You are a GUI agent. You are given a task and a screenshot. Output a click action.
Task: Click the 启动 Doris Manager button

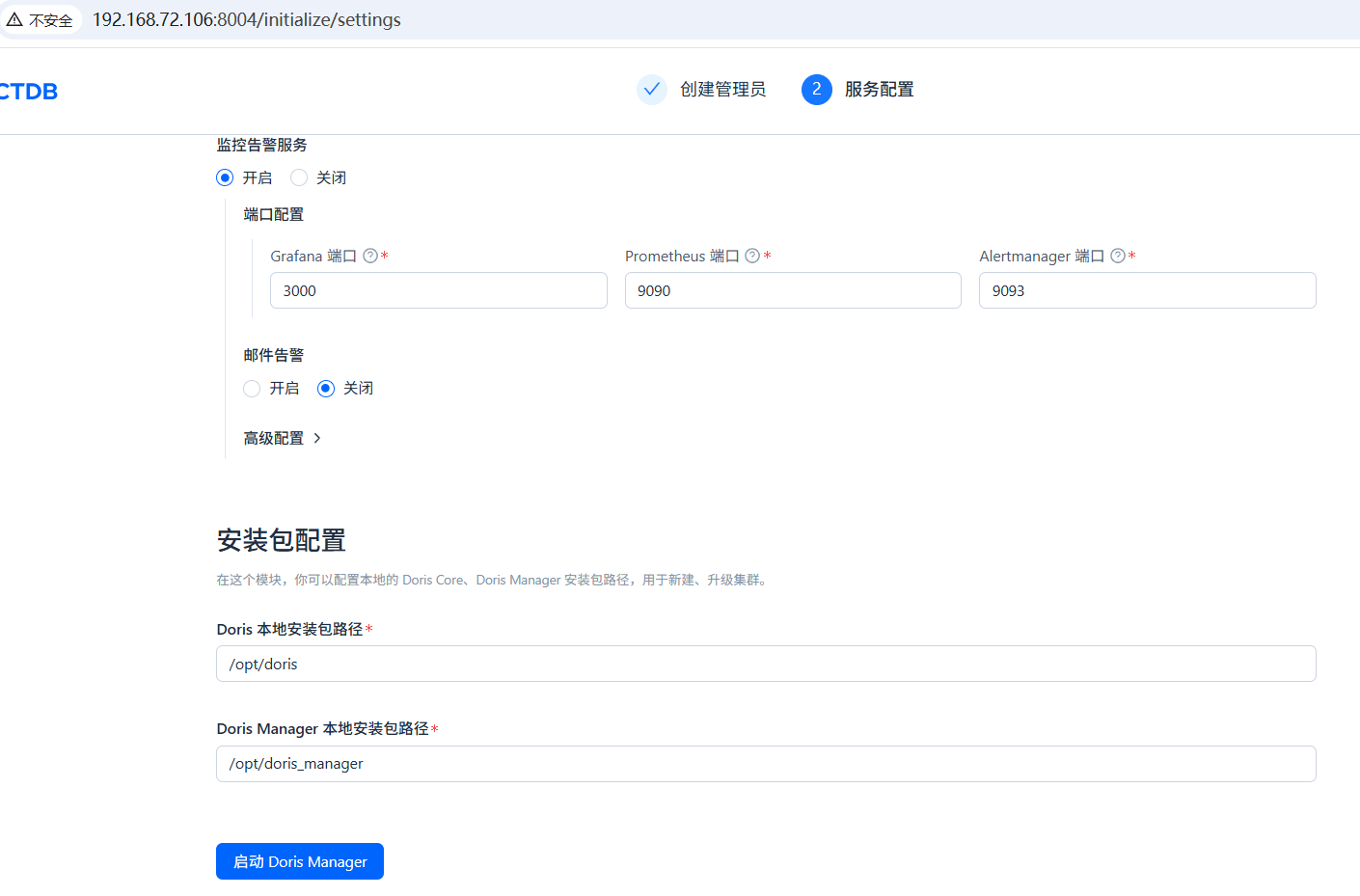[x=300, y=861]
